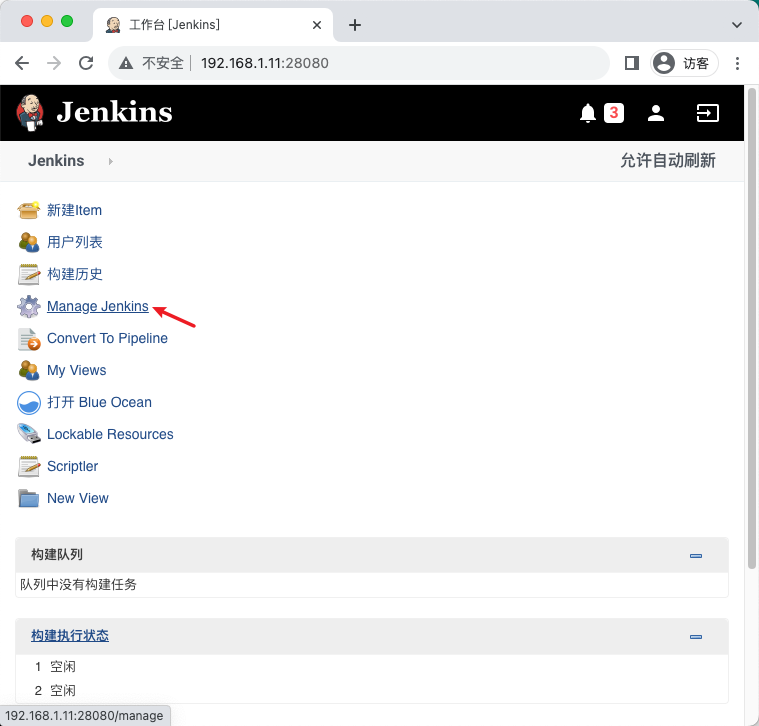759x726 pixels.
Task: Open the 构建历史 link
Action: [x=75, y=274]
